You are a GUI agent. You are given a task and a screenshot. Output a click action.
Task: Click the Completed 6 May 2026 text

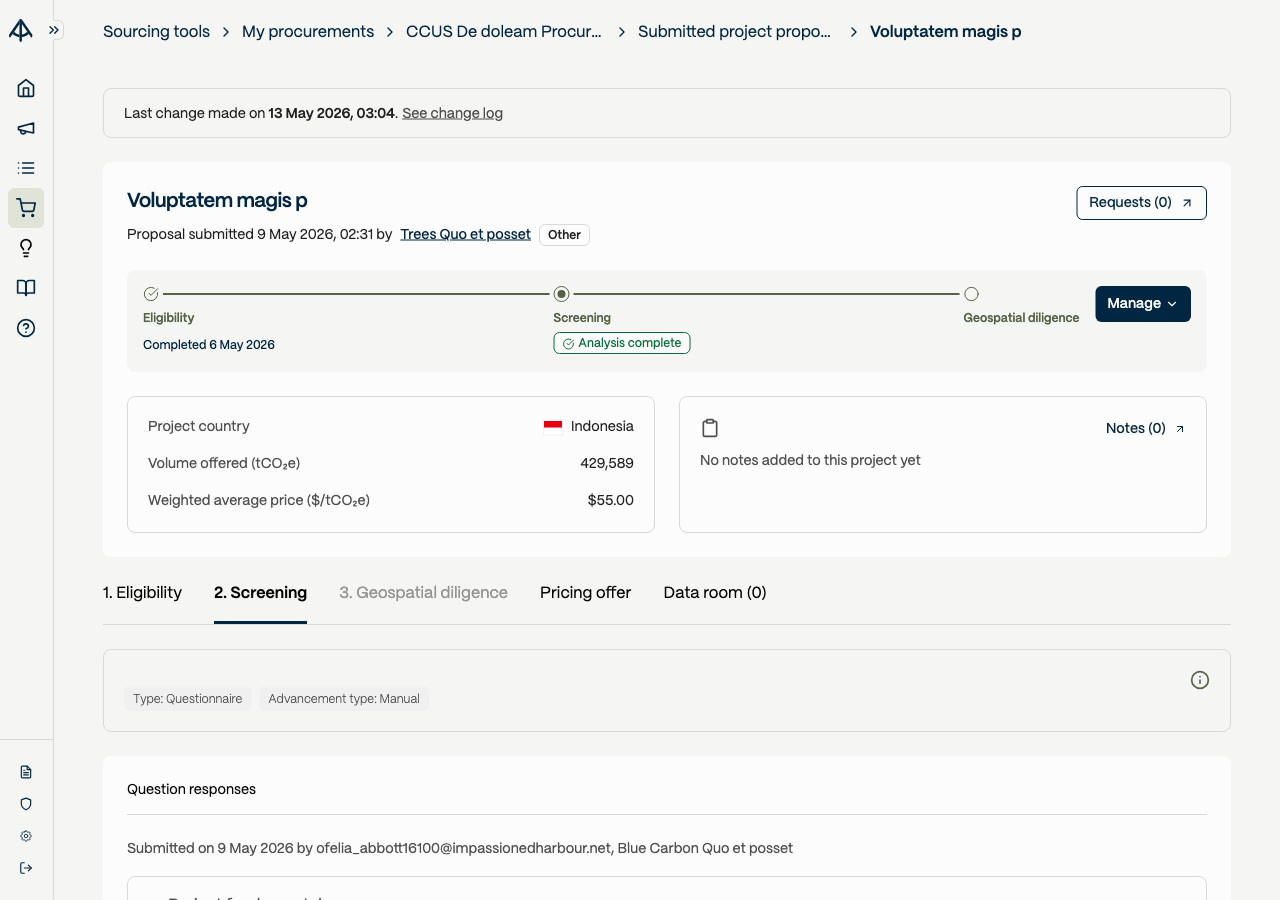coord(209,345)
